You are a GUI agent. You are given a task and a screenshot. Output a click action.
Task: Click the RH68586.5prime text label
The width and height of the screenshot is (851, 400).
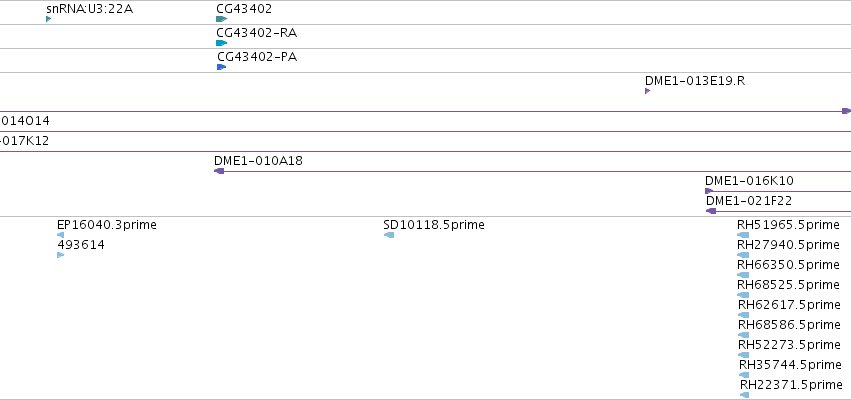pyautogui.click(x=789, y=325)
